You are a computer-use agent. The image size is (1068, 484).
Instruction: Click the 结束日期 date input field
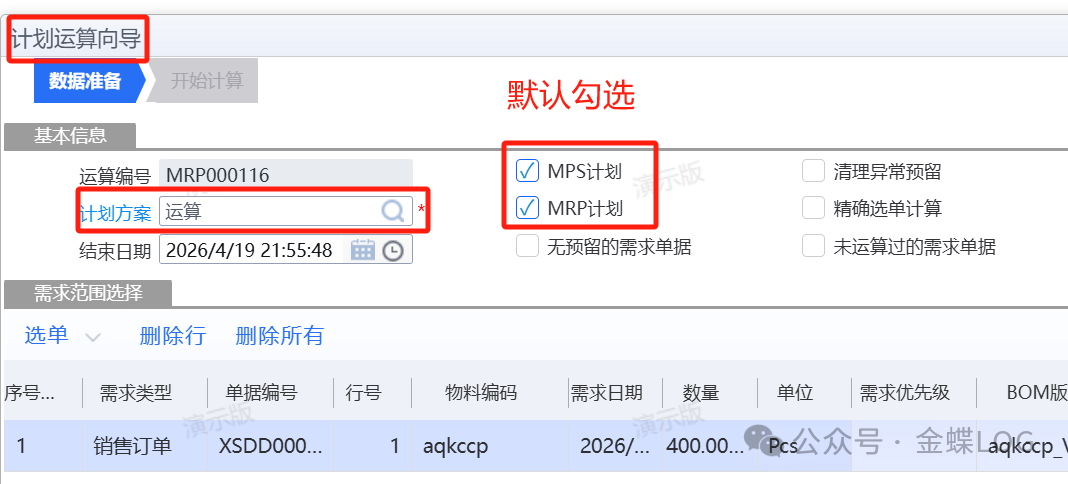click(250, 250)
